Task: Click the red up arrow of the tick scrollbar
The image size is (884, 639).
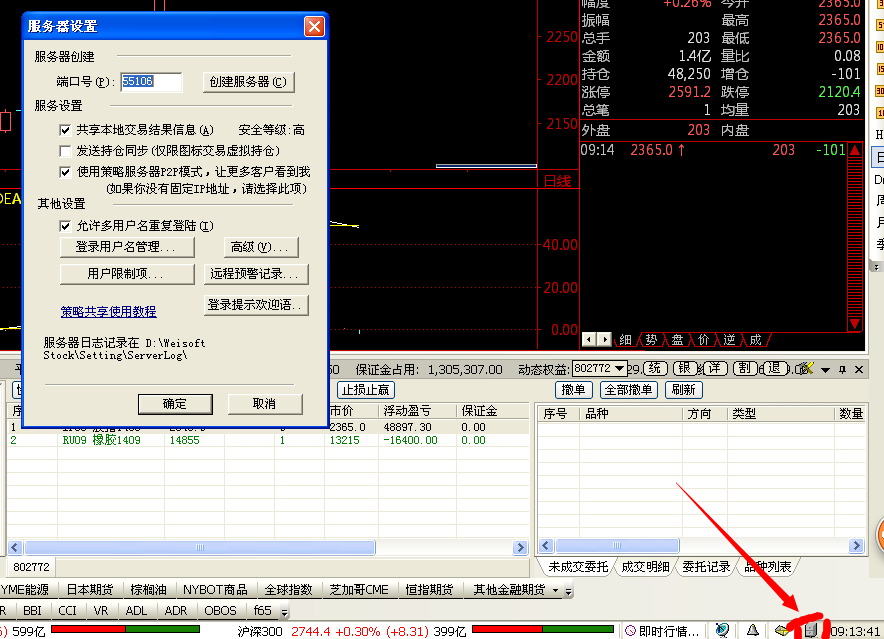Action: tap(855, 150)
